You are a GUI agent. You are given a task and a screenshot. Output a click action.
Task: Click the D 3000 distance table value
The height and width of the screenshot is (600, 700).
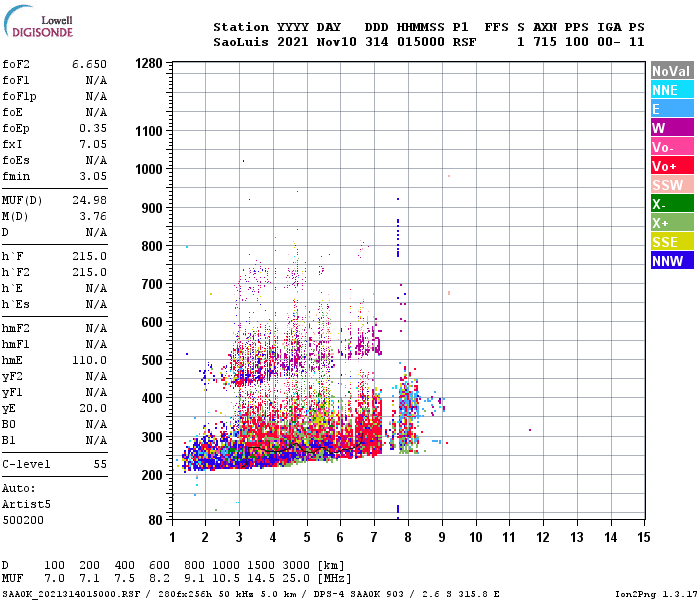click(296, 566)
